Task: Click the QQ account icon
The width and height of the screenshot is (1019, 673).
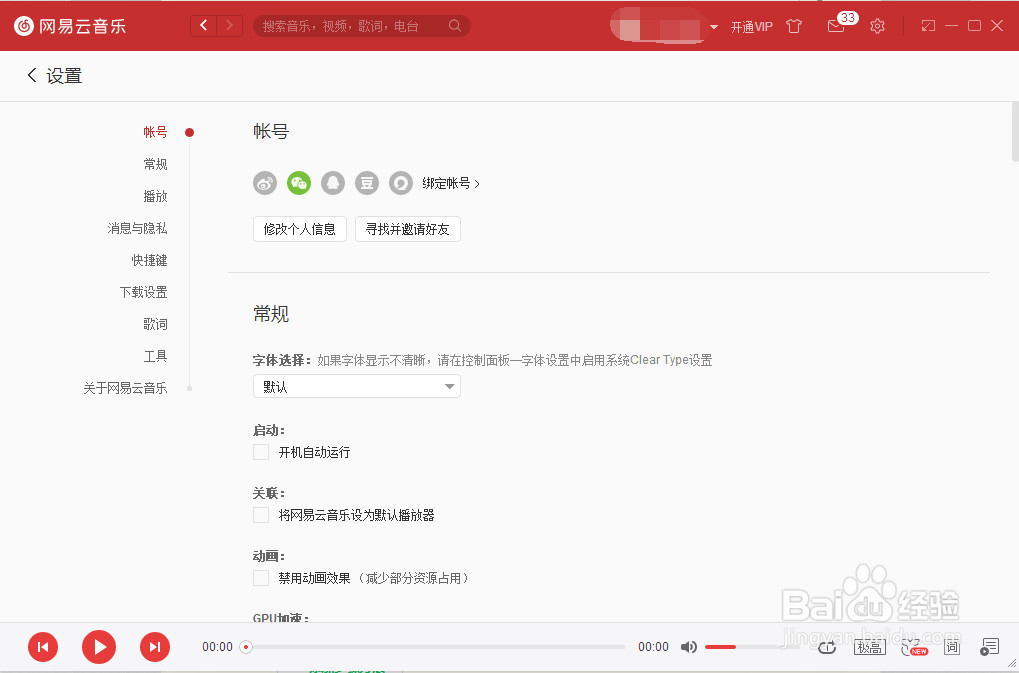Action: (333, 183)
